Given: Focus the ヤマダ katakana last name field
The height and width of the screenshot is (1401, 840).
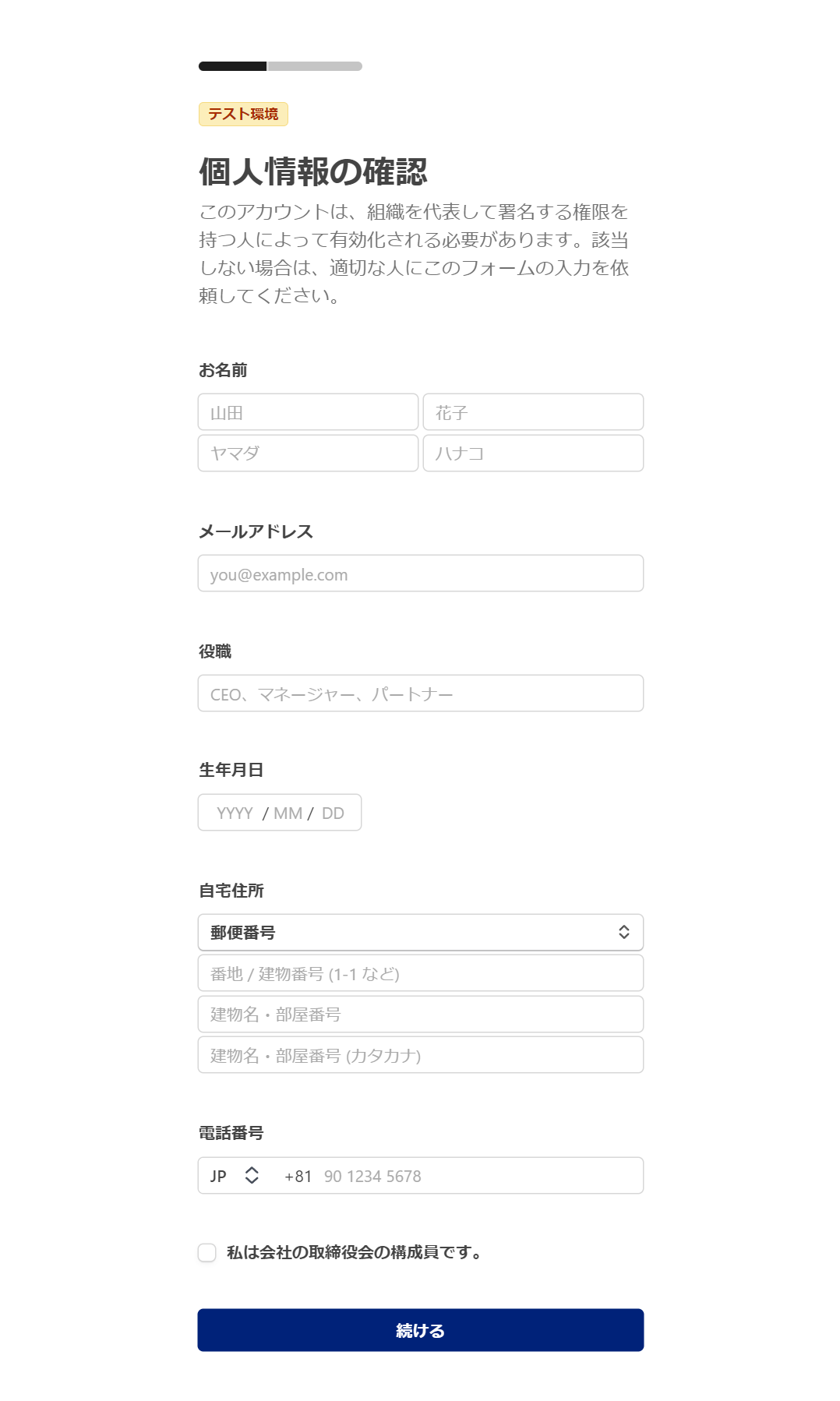Looking at the screenshot, I should 308,453.
